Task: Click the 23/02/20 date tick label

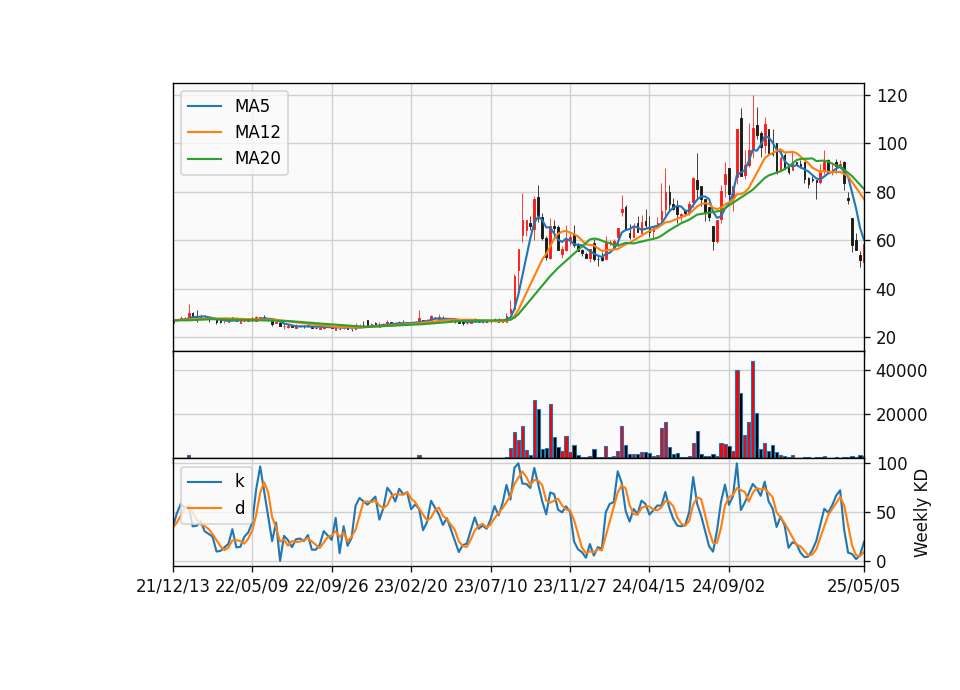Action: [411, 586]
